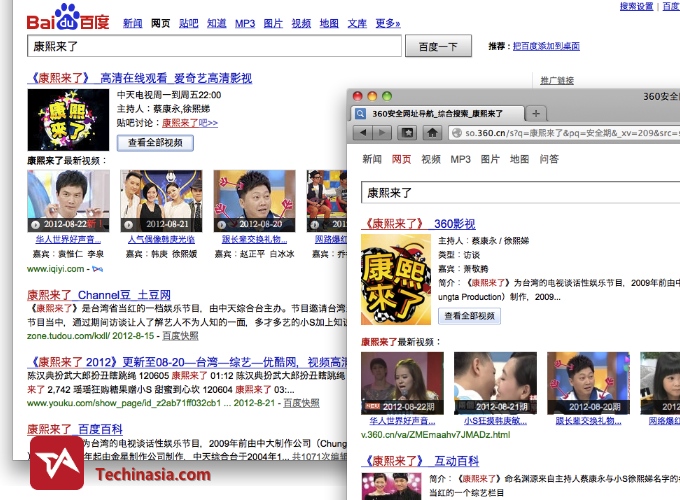
Task: Click the 360 search input field
Action: pos(520,193)
